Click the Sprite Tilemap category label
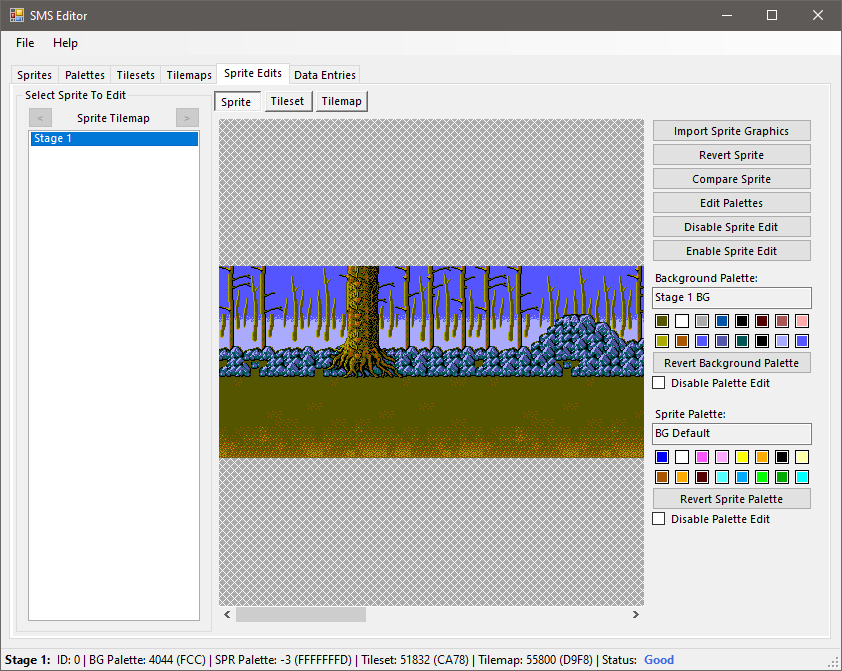 [x=113, y=118]
